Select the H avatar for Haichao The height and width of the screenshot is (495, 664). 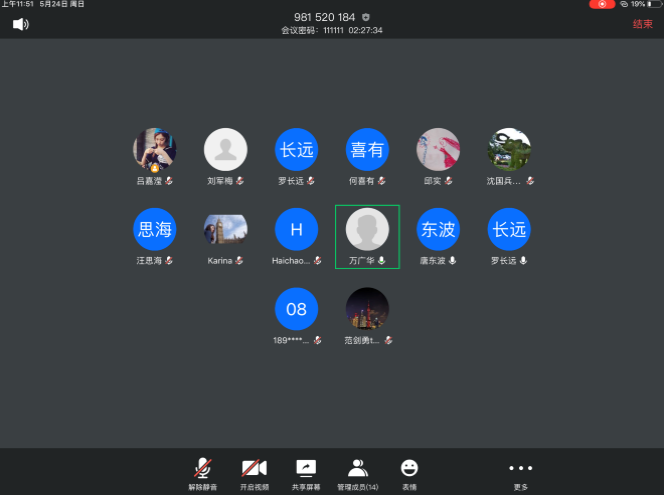click(x=296, y=230)
